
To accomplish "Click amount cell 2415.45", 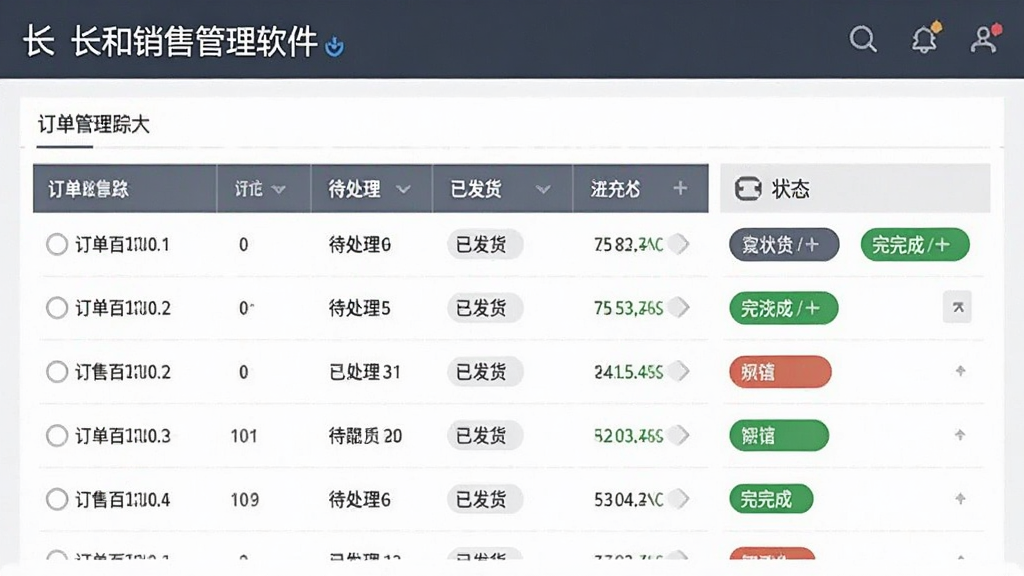I will (628, 372).
